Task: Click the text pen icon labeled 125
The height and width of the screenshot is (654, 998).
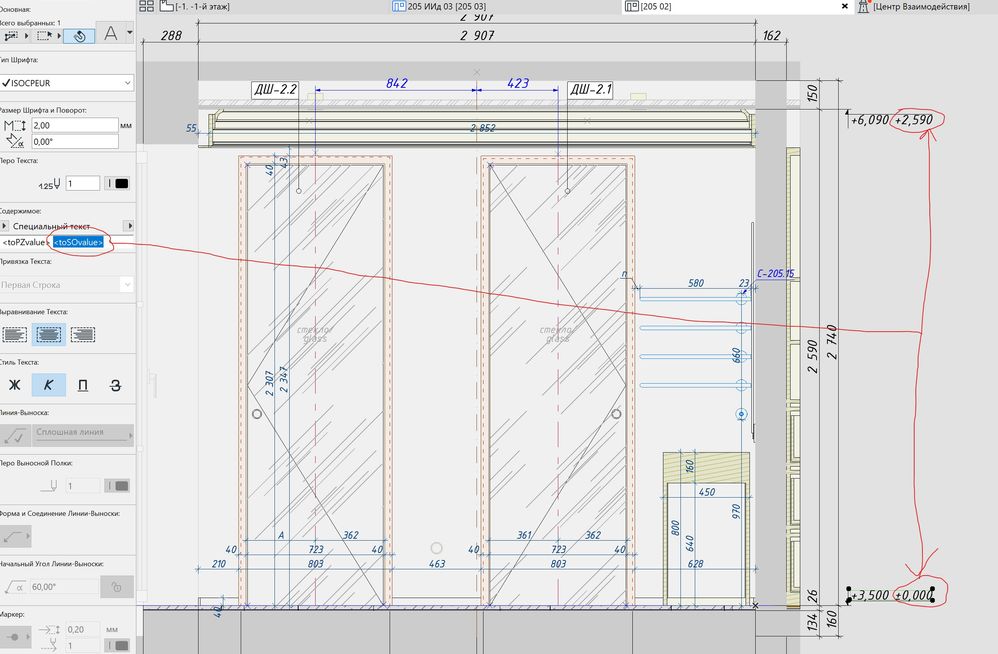Action: coord(49,184)
